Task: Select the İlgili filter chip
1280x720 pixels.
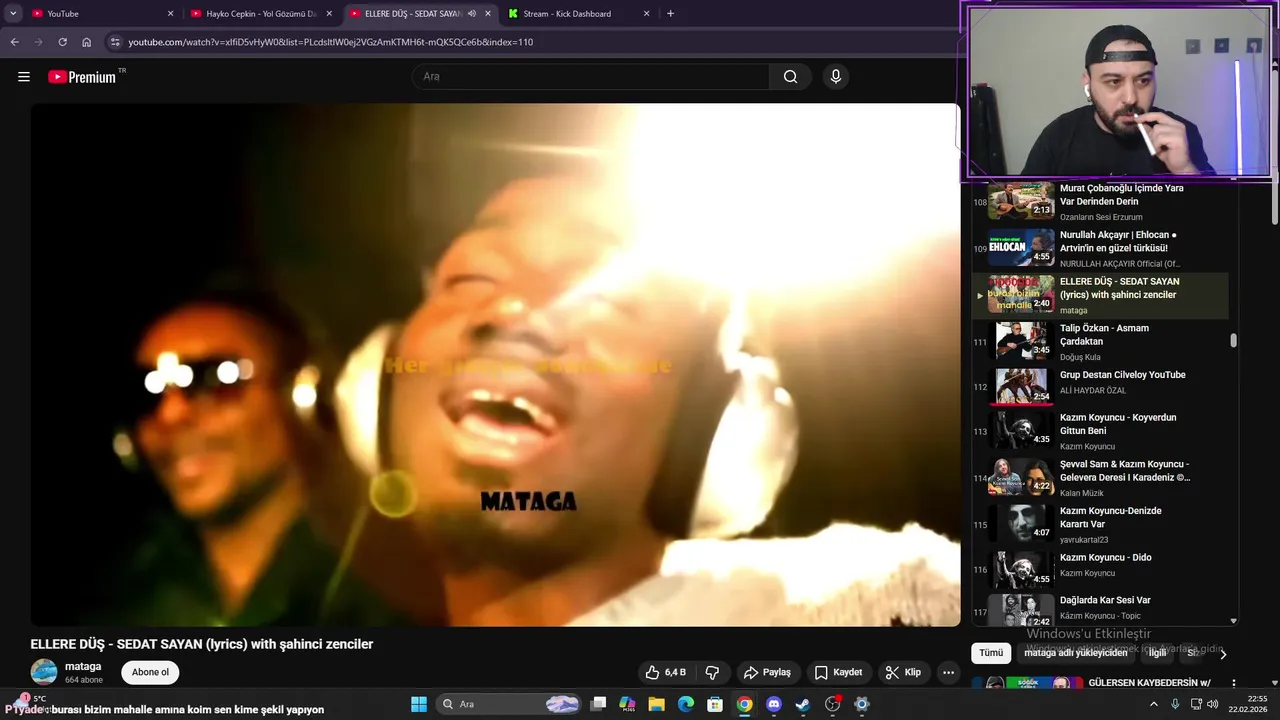Action: pos(1157,653)
